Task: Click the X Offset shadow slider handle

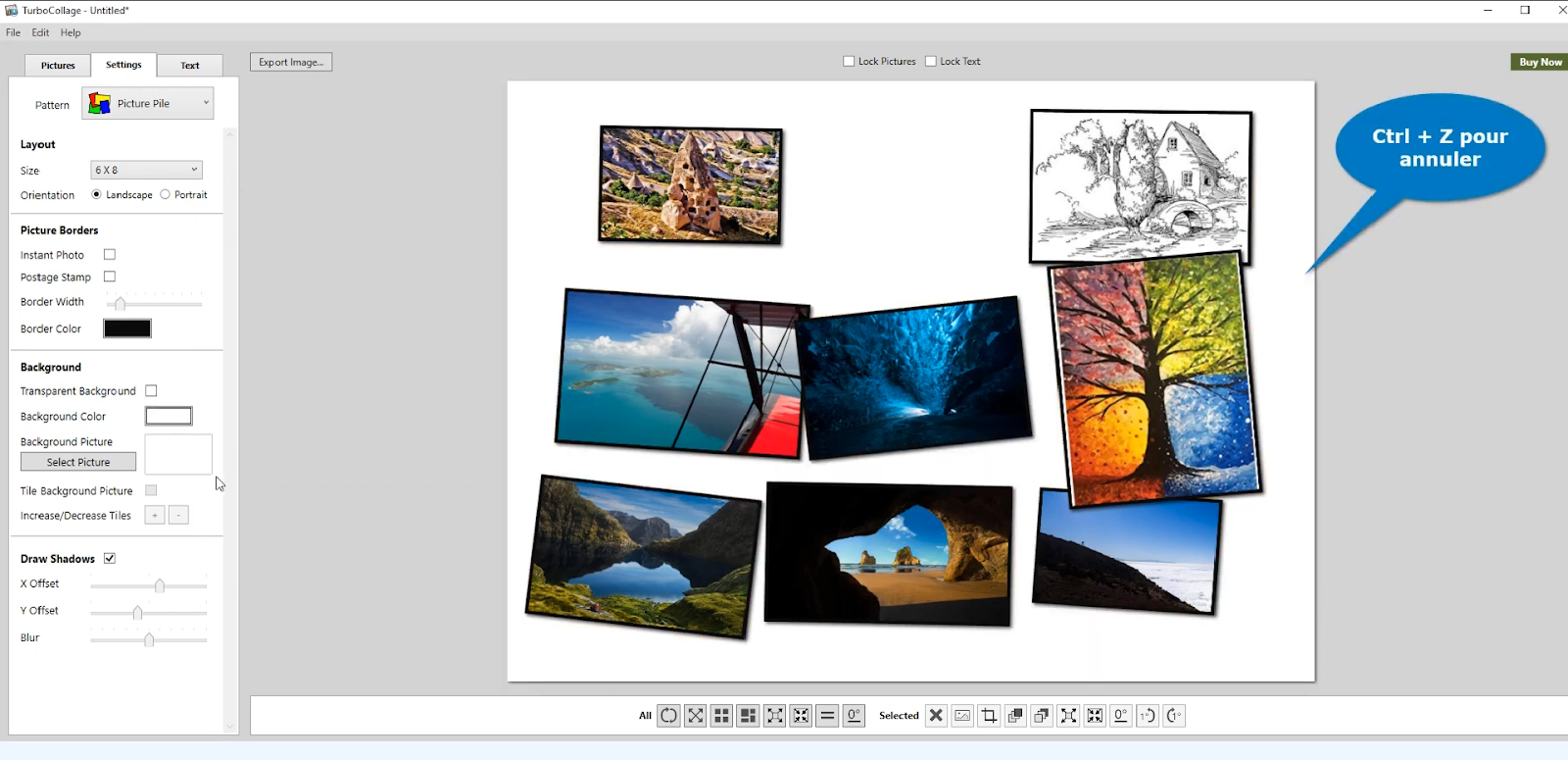Action: [x=160, y=585]
